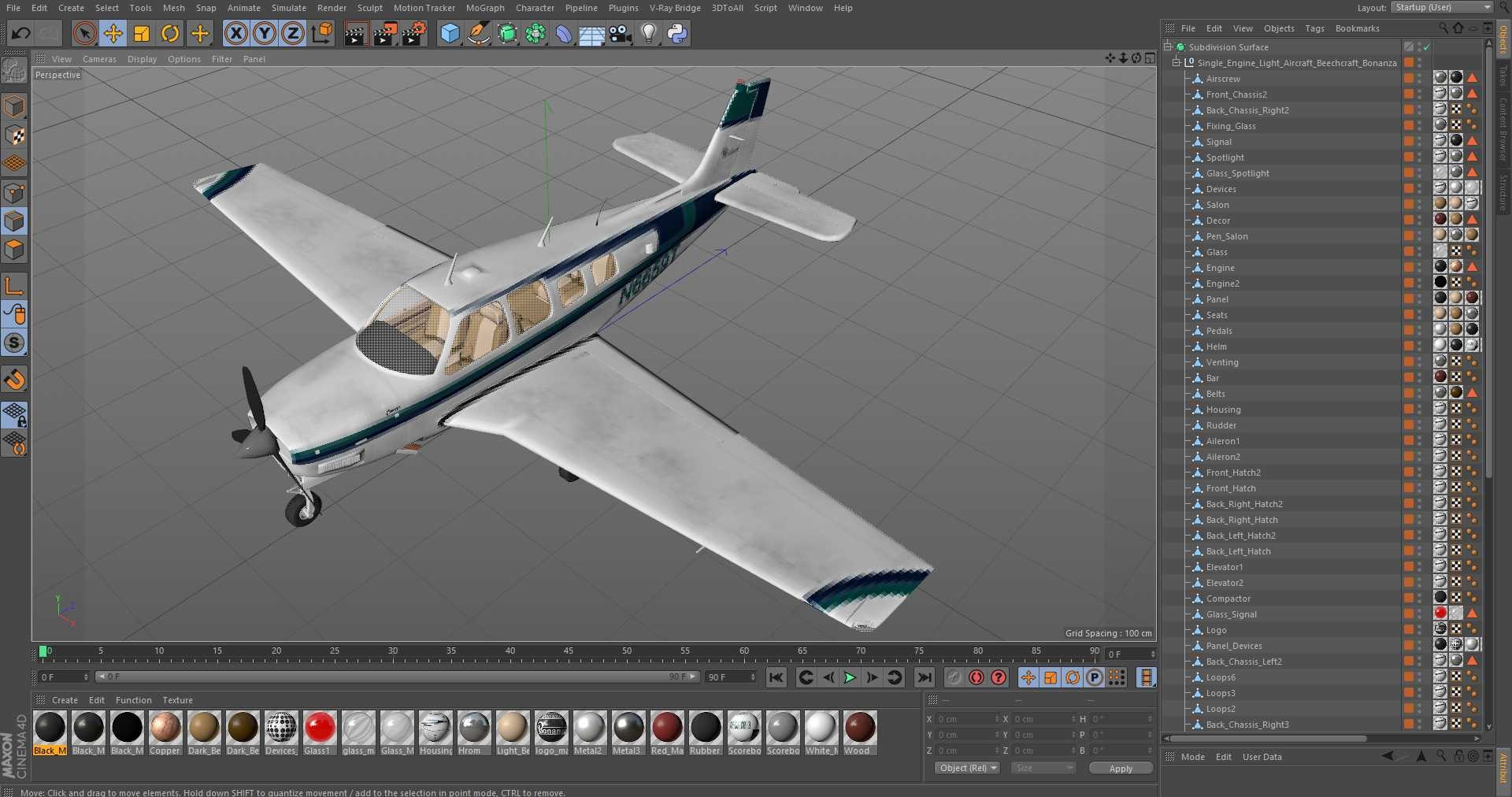Add a Camera object icon

point(621,33)
